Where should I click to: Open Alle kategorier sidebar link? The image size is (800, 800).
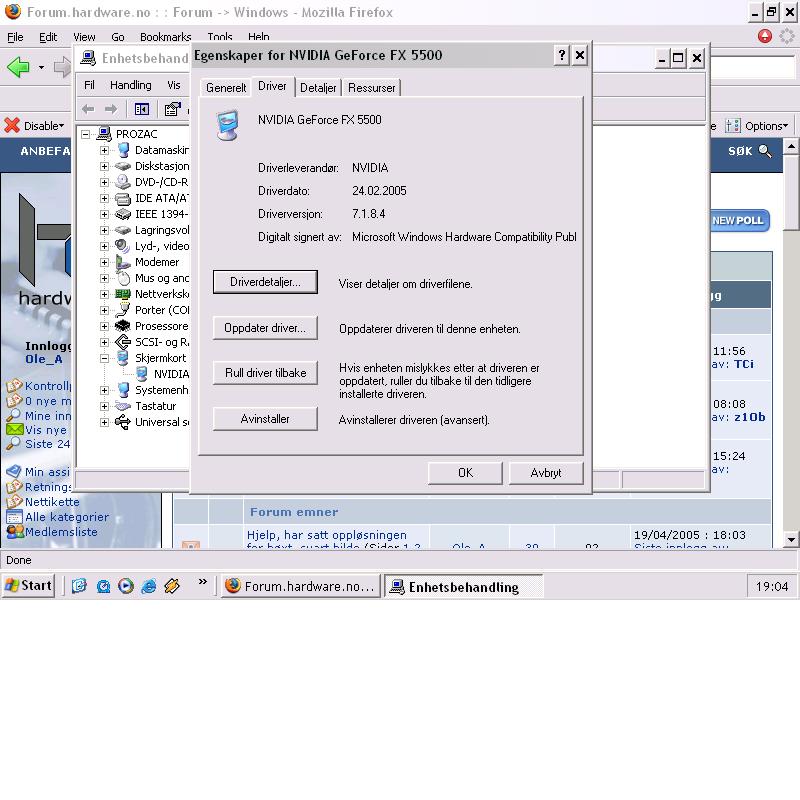tap(67, 517)
